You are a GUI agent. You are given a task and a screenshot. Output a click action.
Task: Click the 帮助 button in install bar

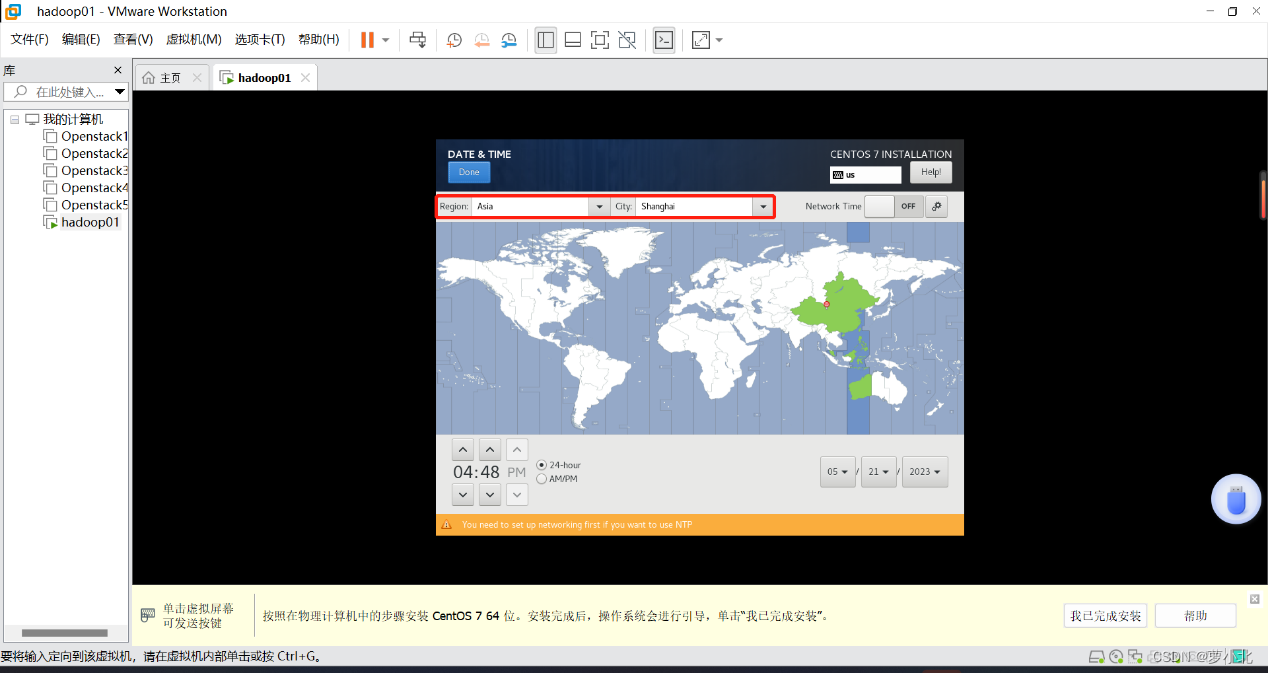1195,616
